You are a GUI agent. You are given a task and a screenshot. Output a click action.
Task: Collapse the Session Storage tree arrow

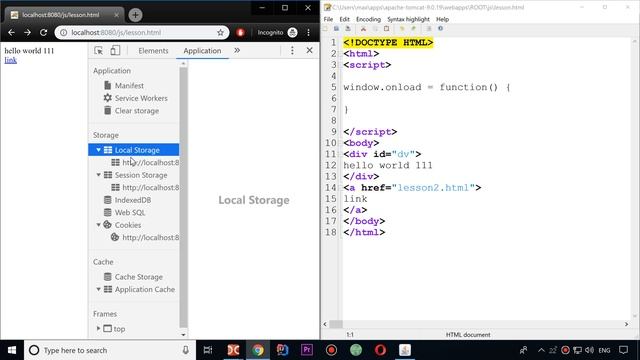[x=98, y=175]
